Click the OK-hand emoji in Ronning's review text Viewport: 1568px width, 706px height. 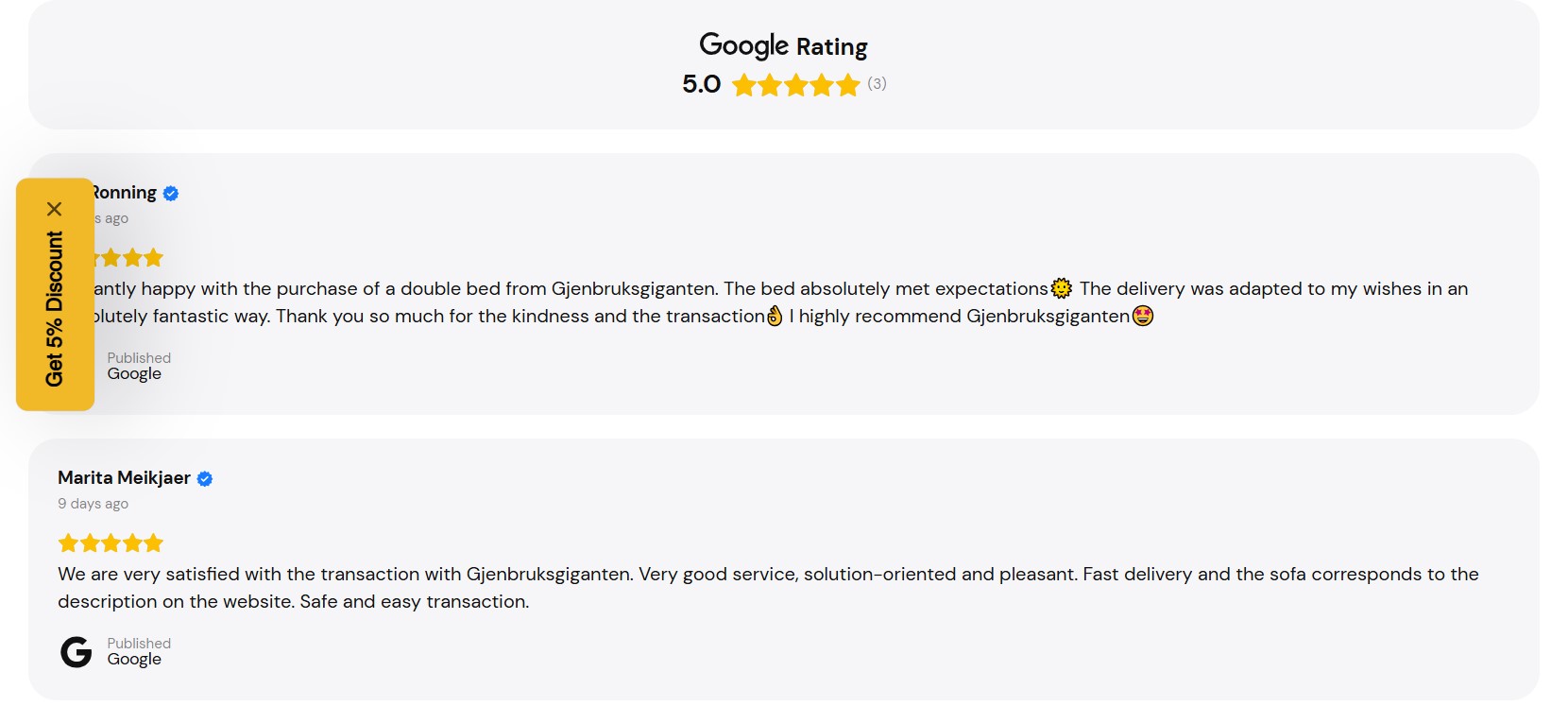pyautogui.click(x=776, y=316)
